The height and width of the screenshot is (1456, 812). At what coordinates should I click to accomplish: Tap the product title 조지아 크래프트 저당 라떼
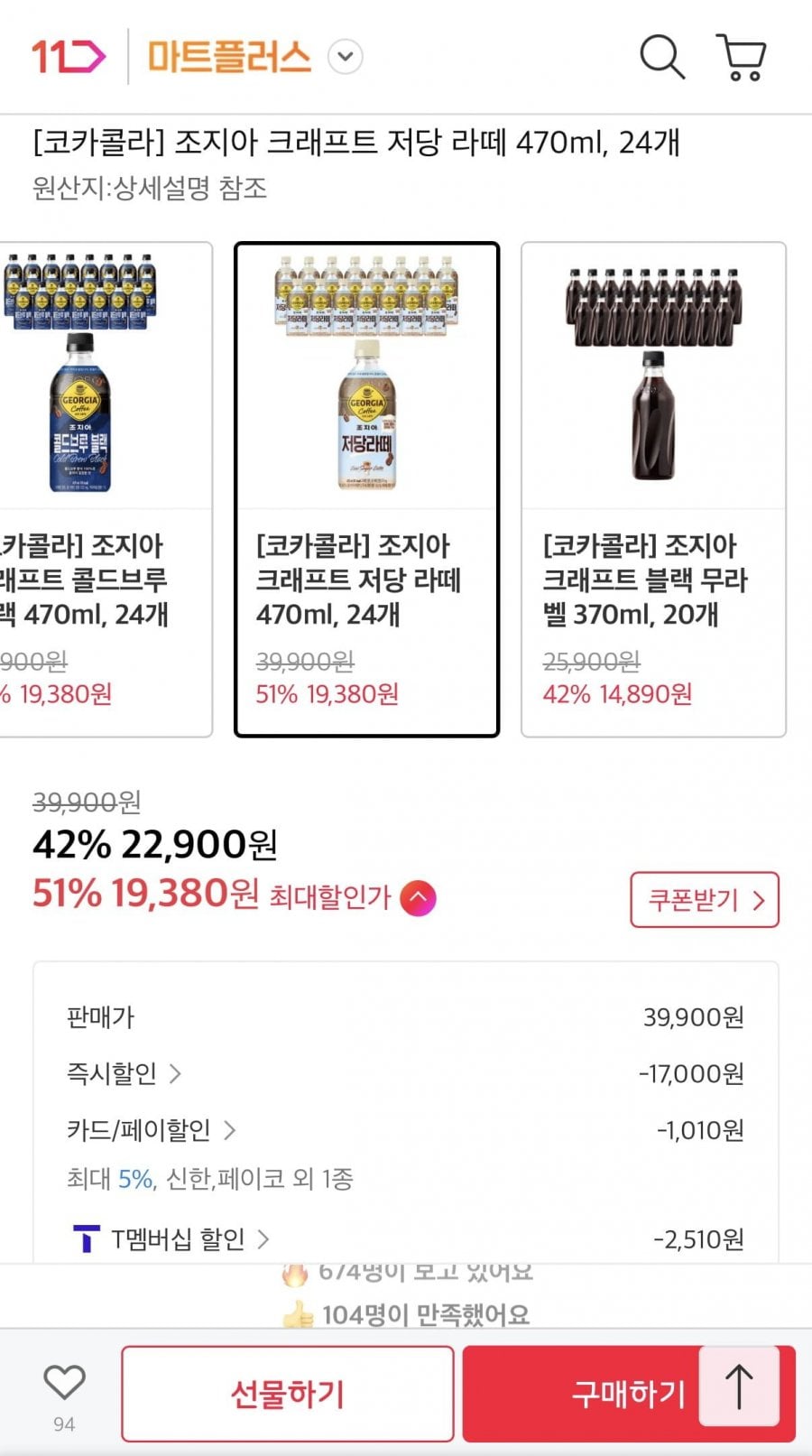click(x=356, y=143)
